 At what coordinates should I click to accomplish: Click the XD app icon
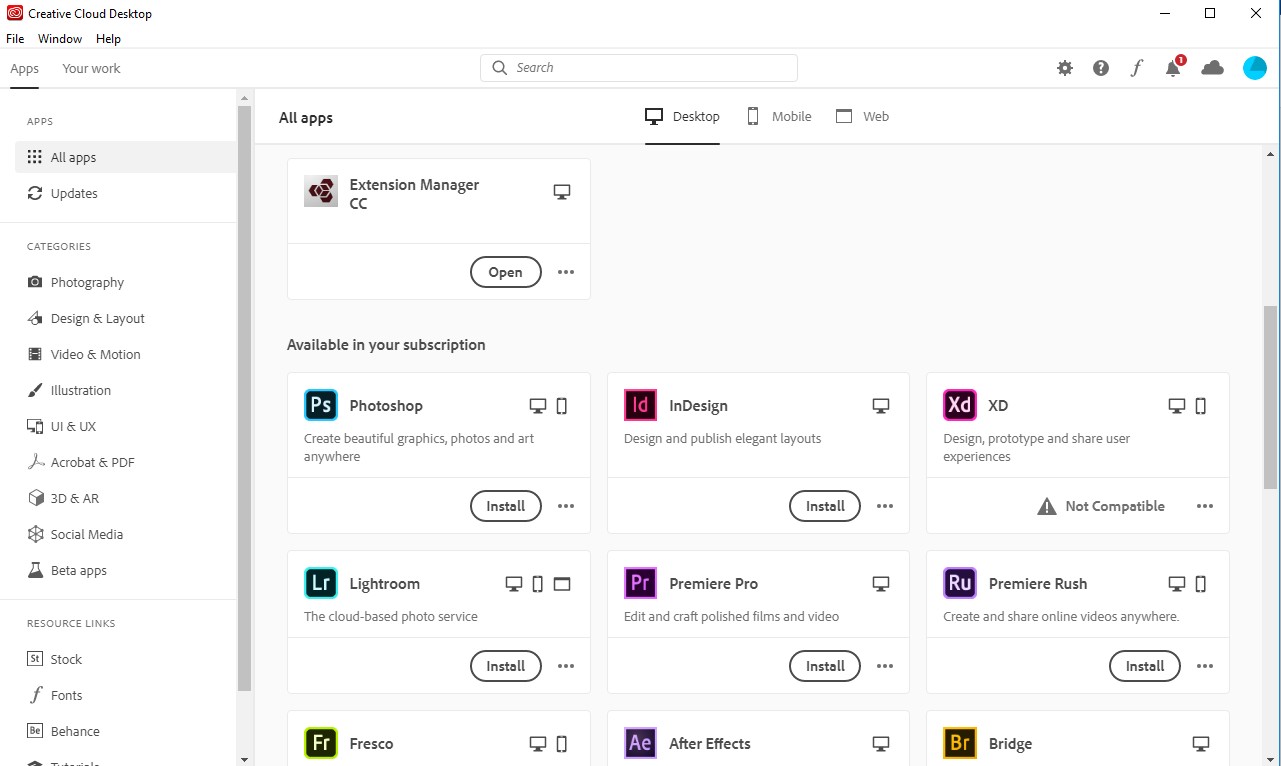click(960, 405)
